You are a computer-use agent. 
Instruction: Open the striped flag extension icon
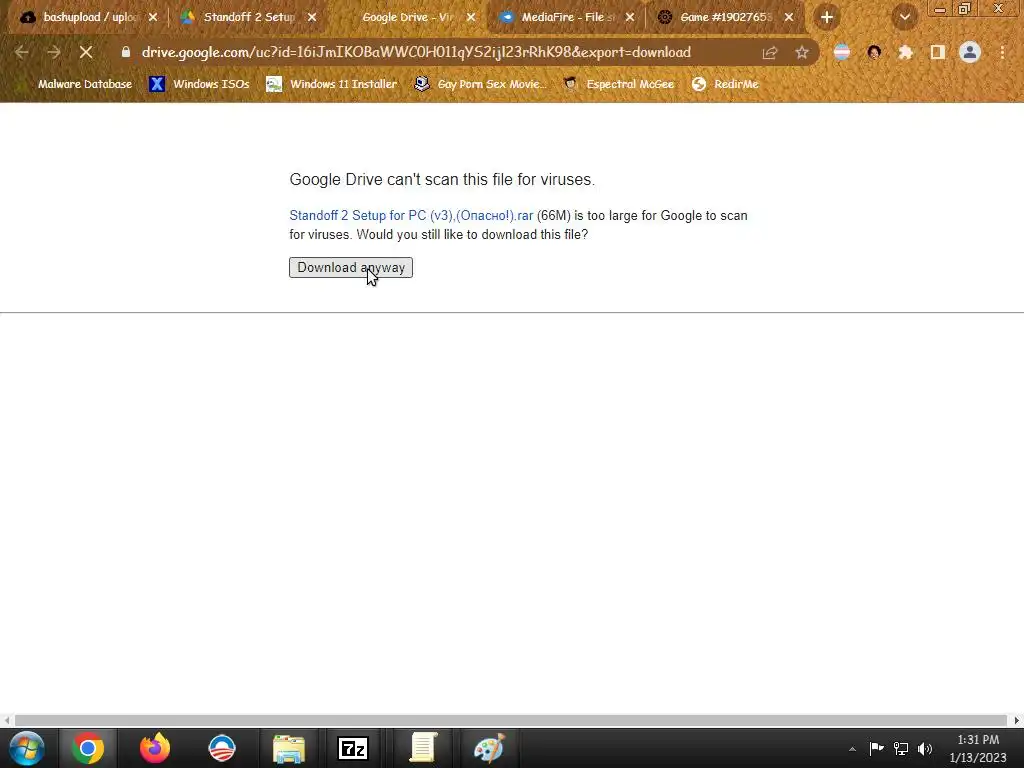pyautogui.click(x=842, y=52)
